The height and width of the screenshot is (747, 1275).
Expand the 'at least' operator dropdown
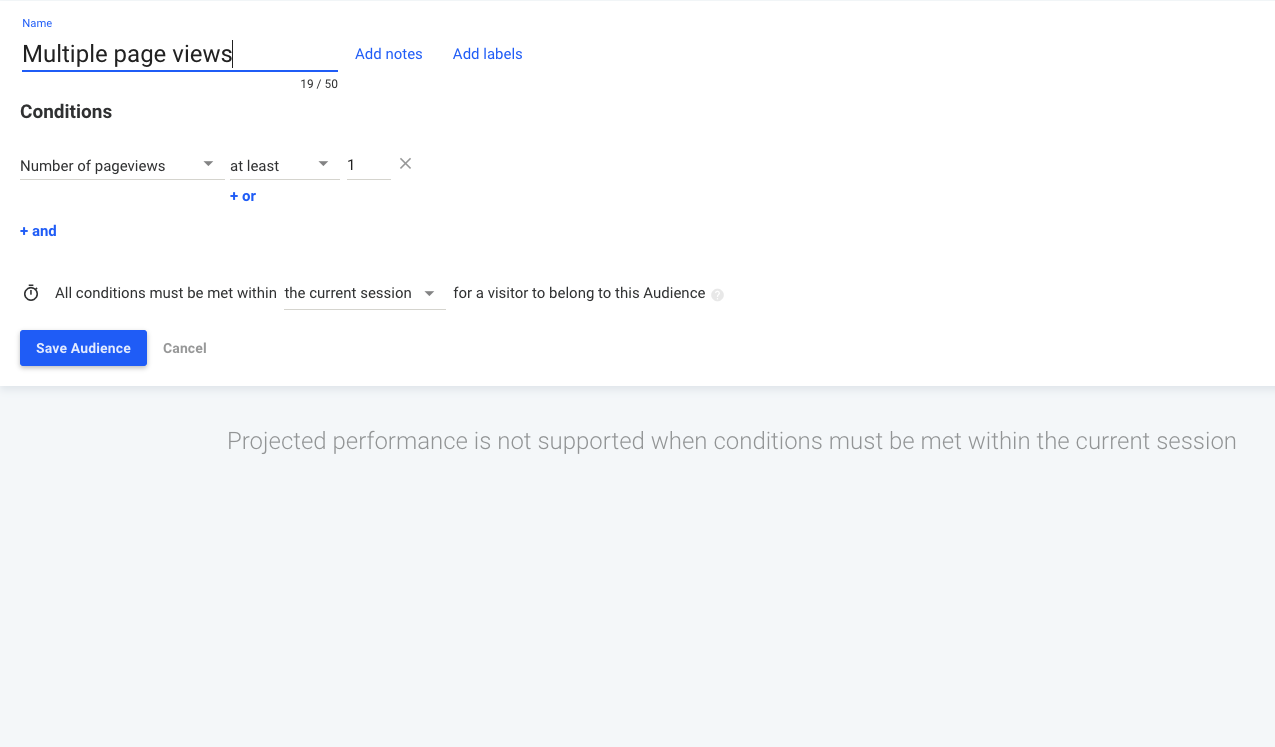(x=284, y=166)
